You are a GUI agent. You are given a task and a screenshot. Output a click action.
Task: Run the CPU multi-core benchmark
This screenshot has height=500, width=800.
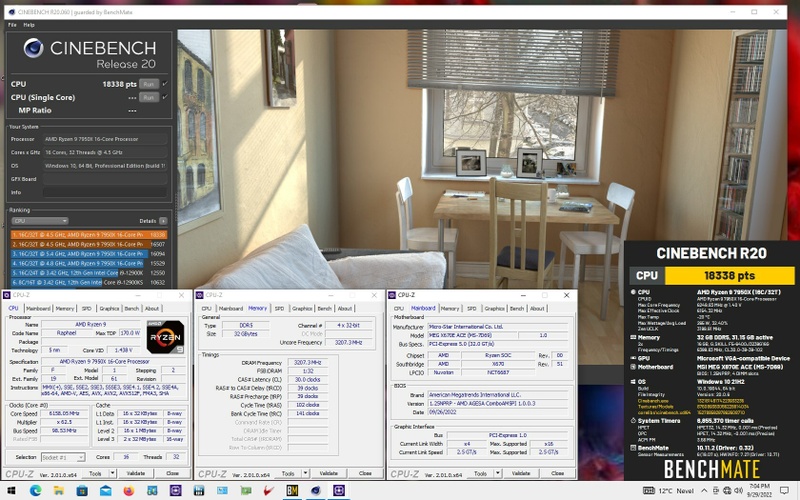[x=148, y=84]
